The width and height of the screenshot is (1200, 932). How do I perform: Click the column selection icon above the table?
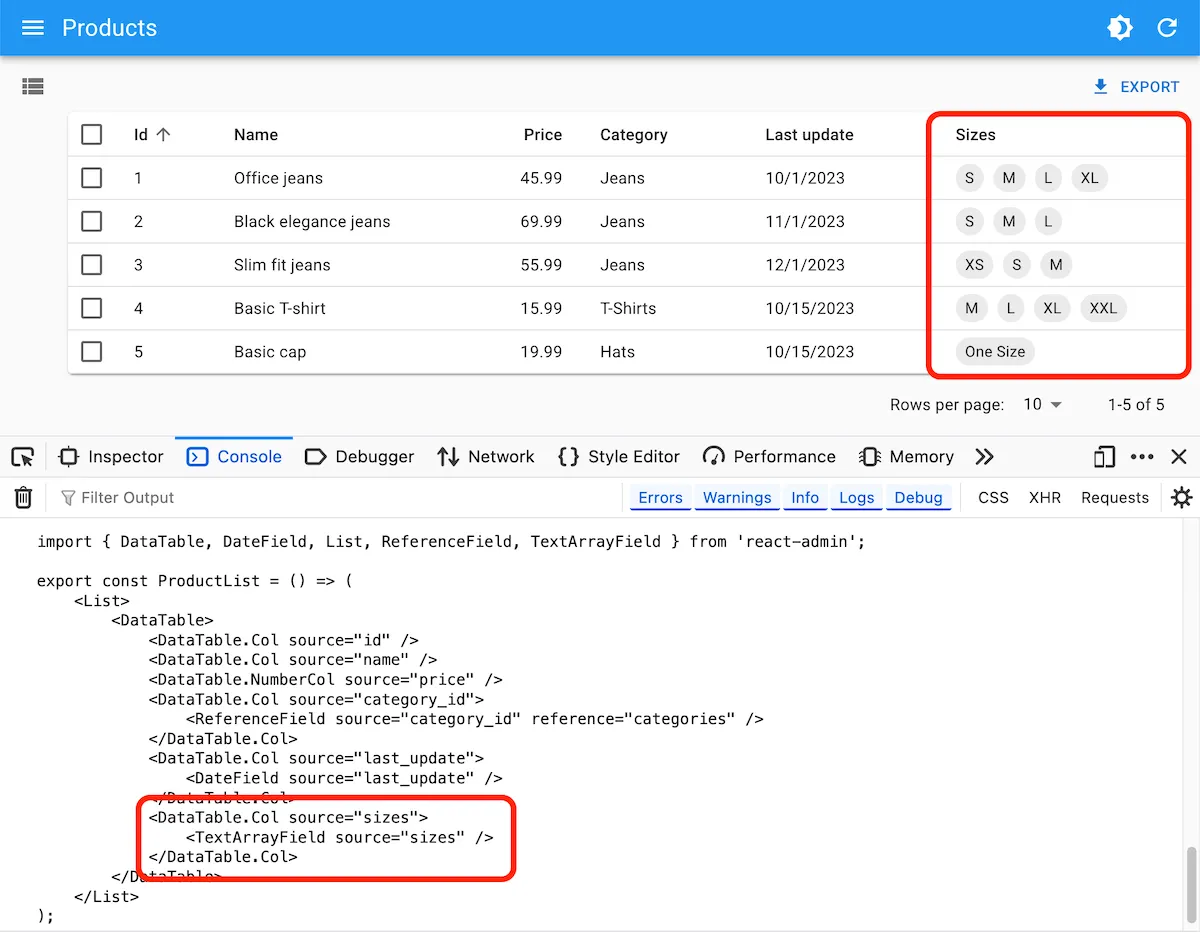point(32,86)
